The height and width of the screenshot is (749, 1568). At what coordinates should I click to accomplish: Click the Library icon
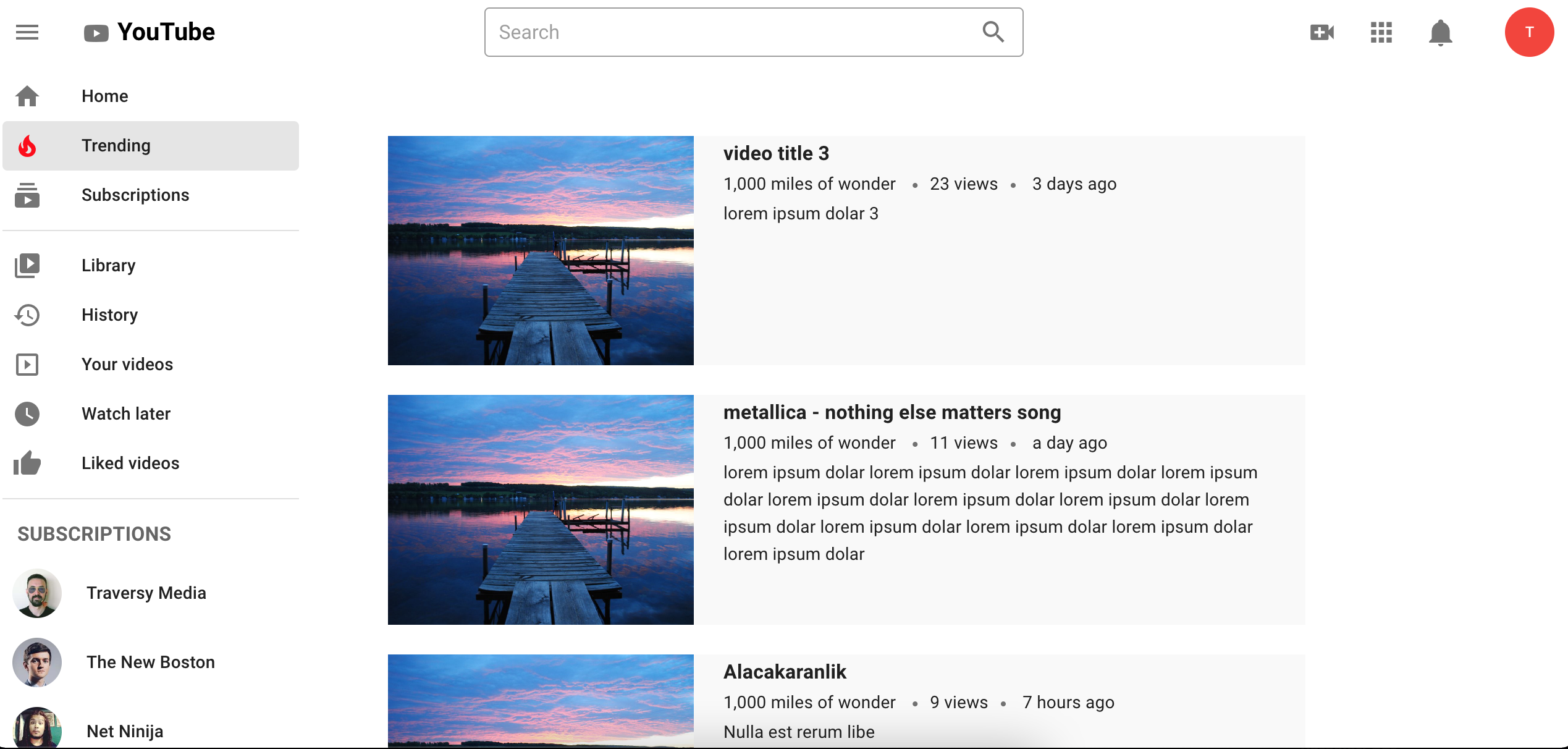pyautogui.click(x=27, y=265)
